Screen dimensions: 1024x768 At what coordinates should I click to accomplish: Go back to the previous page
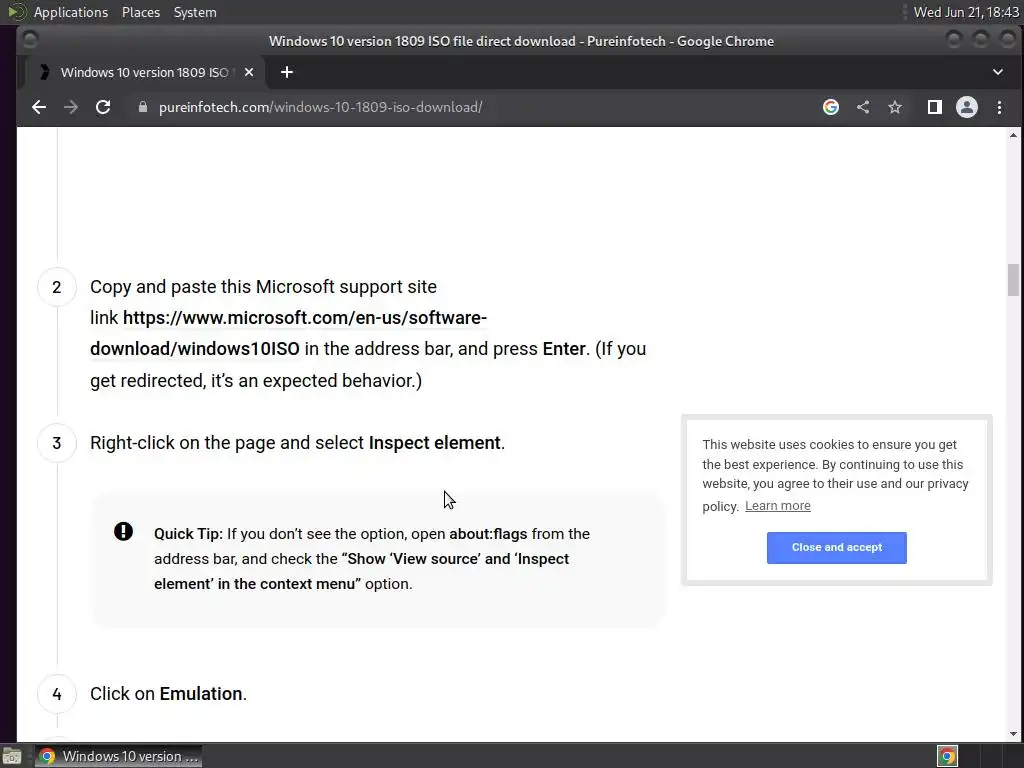(x=39, y=107)
